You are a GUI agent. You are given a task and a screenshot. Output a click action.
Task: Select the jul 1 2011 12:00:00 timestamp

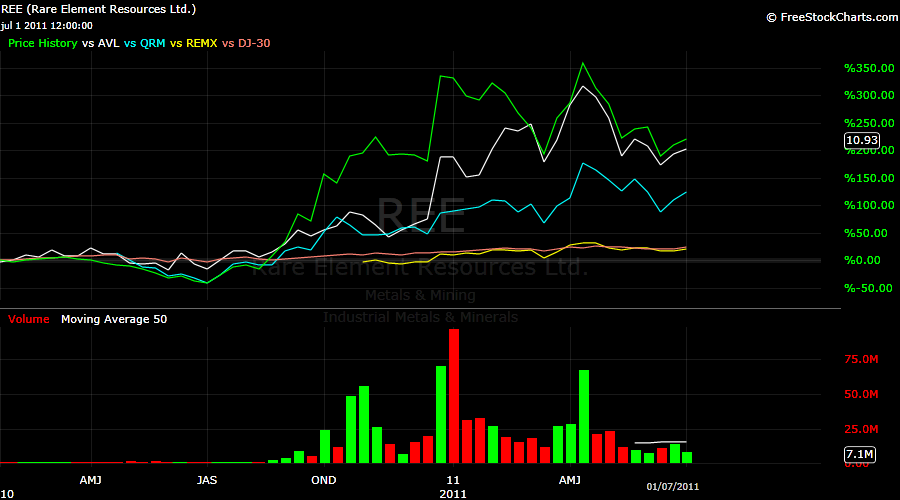[x=46, y=26]
